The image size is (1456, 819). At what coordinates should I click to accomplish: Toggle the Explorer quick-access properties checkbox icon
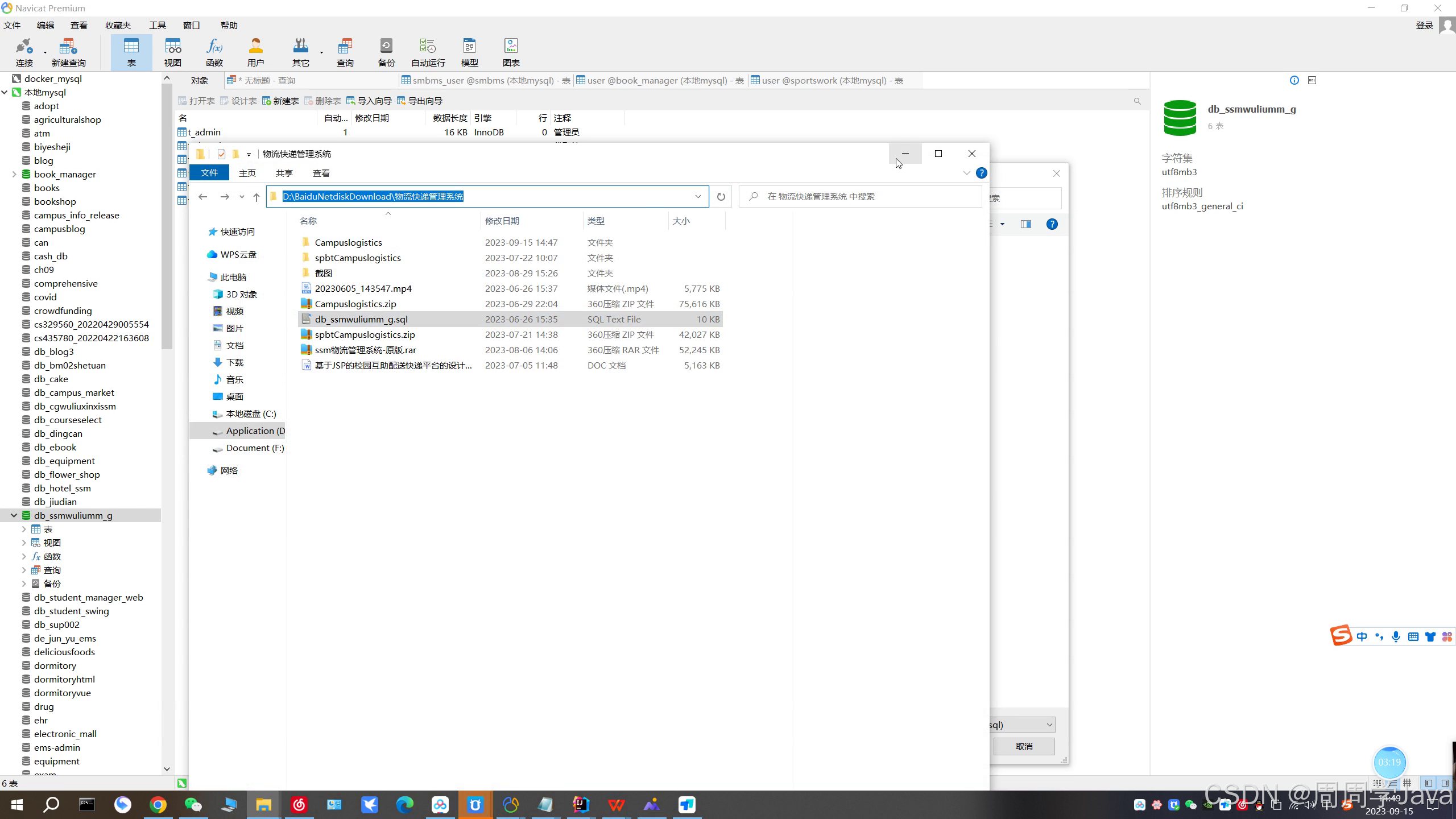coord(221,154)
